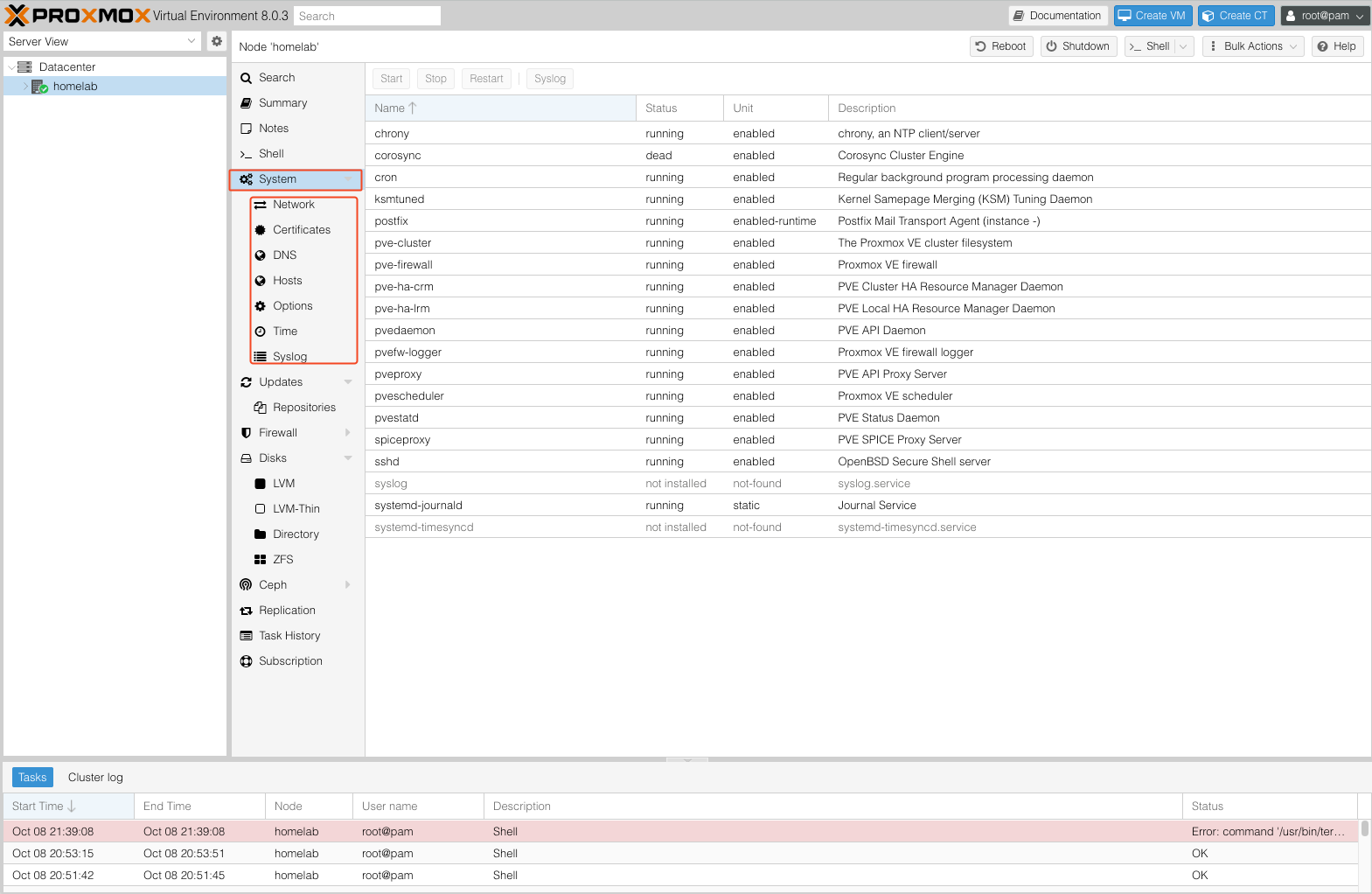Click the Stop service button
This screenshot has width=1372, height=894.
point(435,79)
